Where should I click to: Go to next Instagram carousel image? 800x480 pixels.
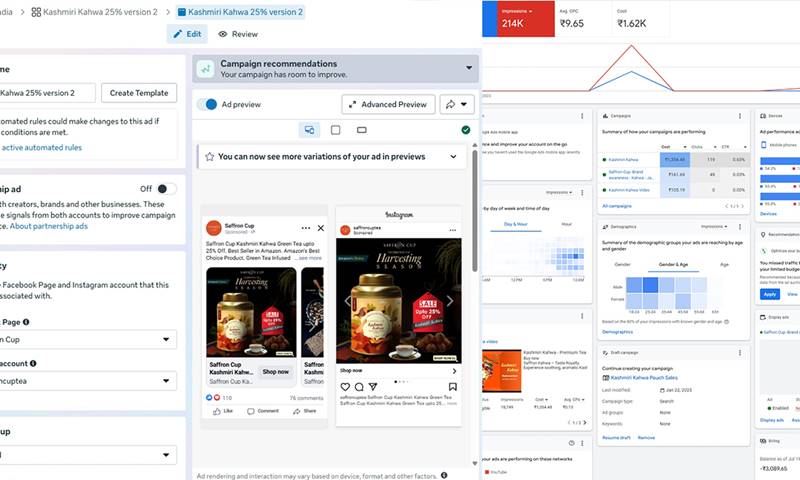click(450, 300)
